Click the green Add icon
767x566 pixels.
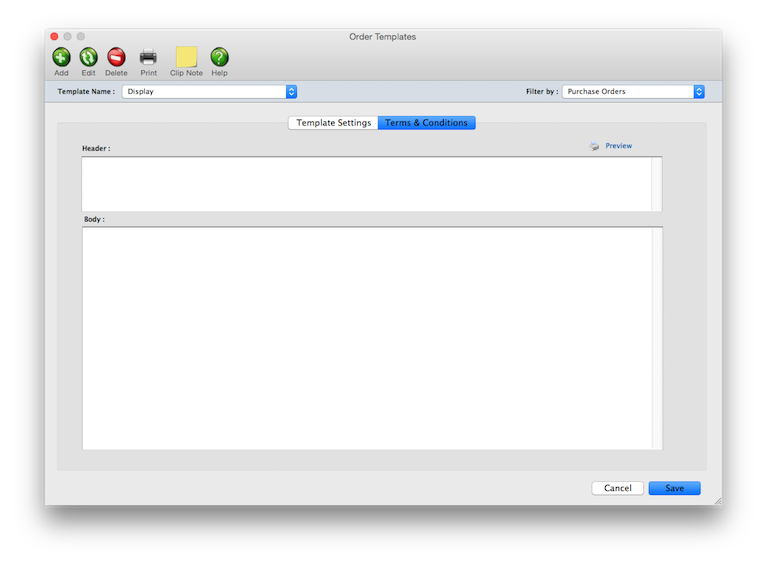tap(61, 57)
